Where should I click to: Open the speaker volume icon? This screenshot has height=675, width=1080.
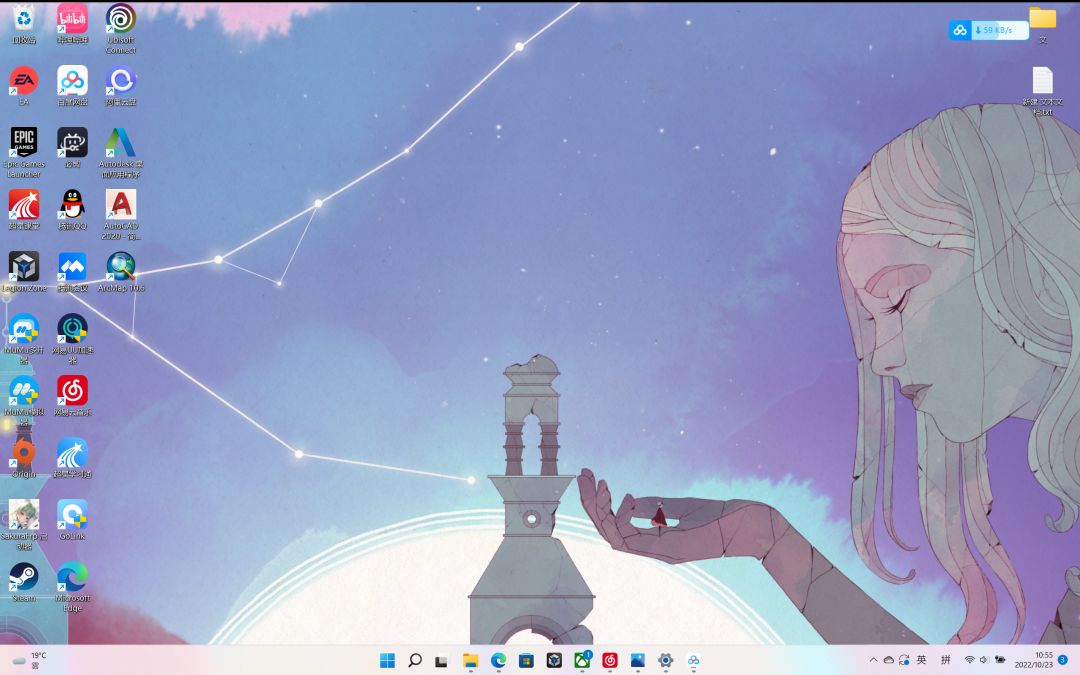(984, 660)
